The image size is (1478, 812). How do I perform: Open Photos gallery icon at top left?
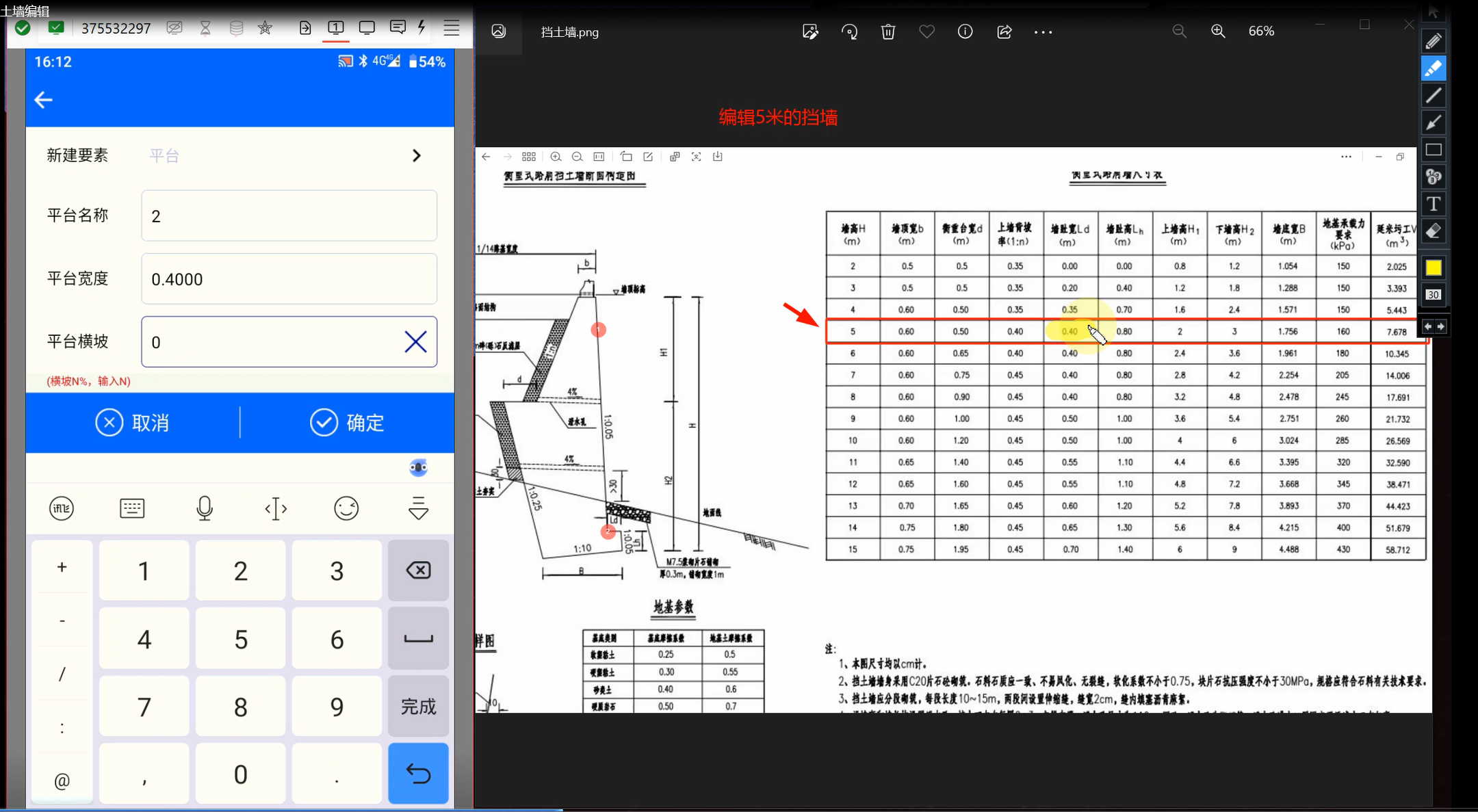click(499, 31)
